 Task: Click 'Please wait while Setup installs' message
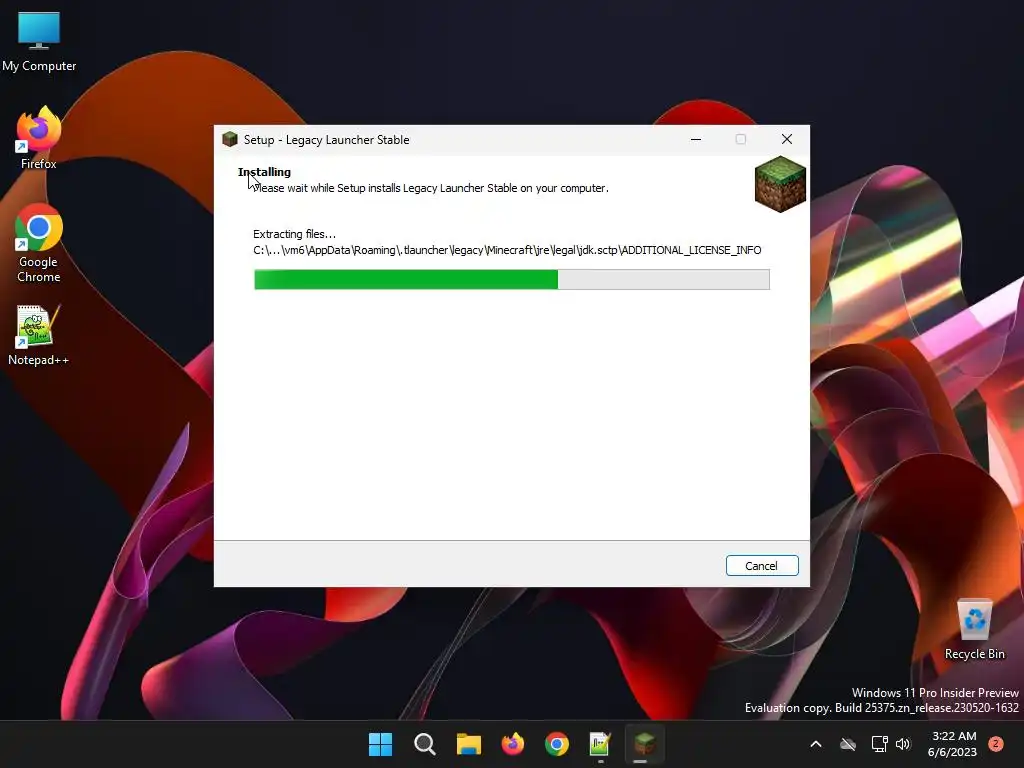[430, 188]
